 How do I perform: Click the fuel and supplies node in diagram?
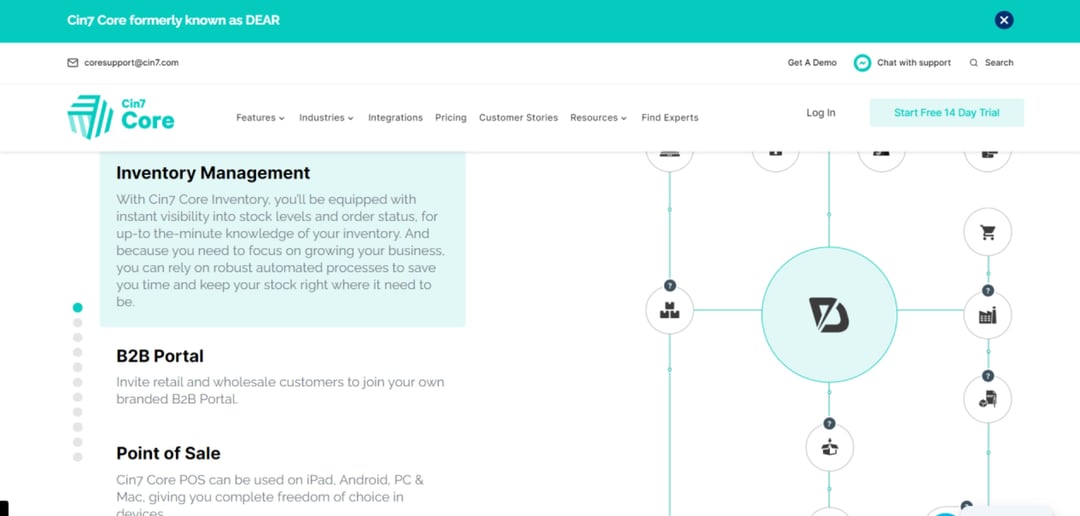pyautogui.click(x=988, y=399)
